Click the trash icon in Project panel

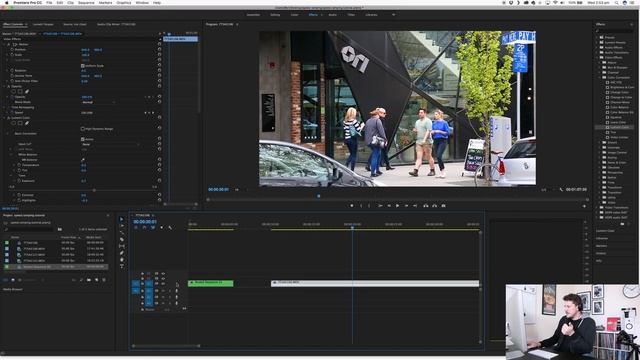(104, 280)
